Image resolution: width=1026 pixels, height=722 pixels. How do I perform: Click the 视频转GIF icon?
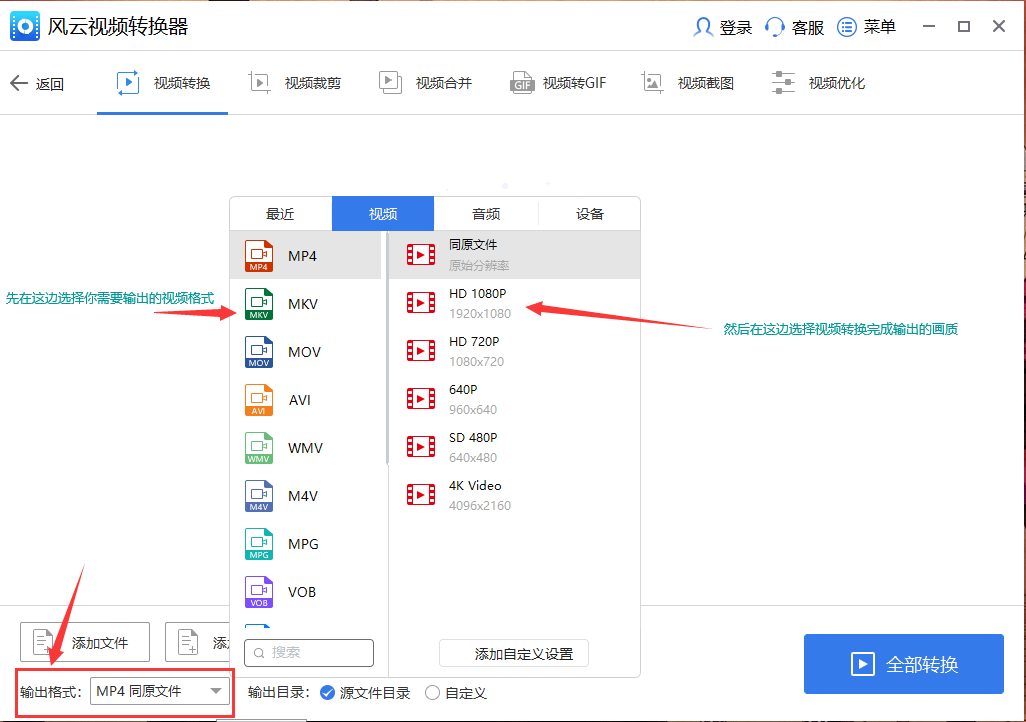click(x=522, y=83)
